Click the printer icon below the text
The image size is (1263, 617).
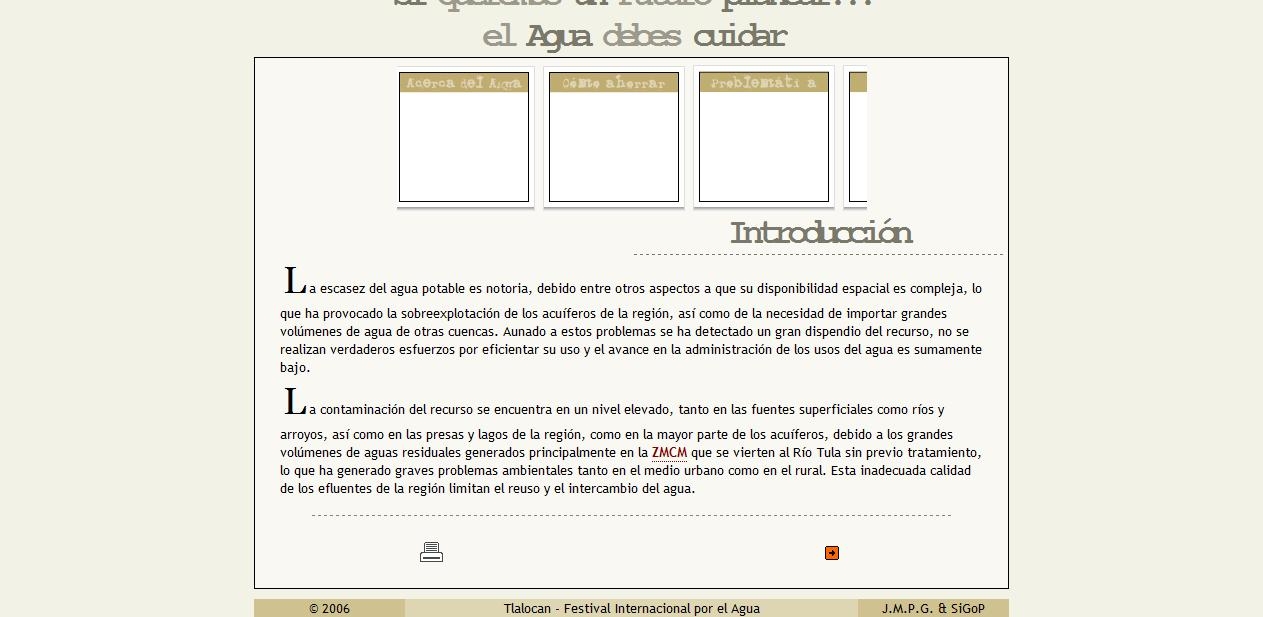click(x=431, y=552)
